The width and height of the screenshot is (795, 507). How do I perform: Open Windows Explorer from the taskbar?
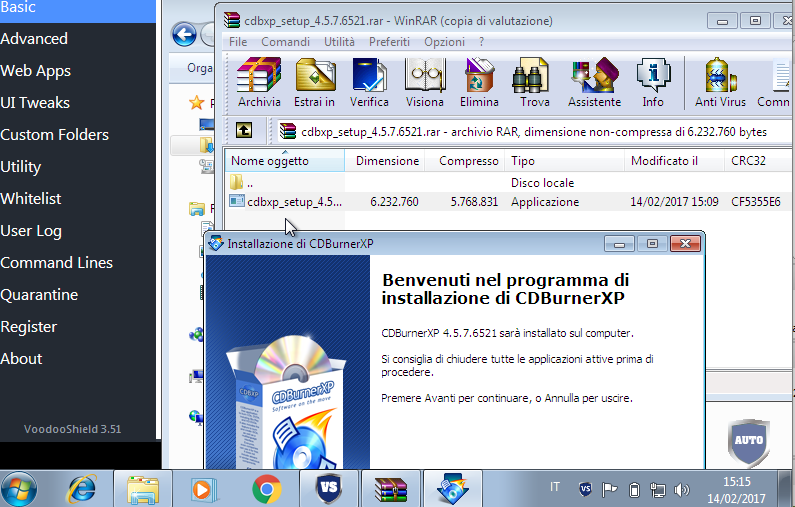tap(142, 489)
